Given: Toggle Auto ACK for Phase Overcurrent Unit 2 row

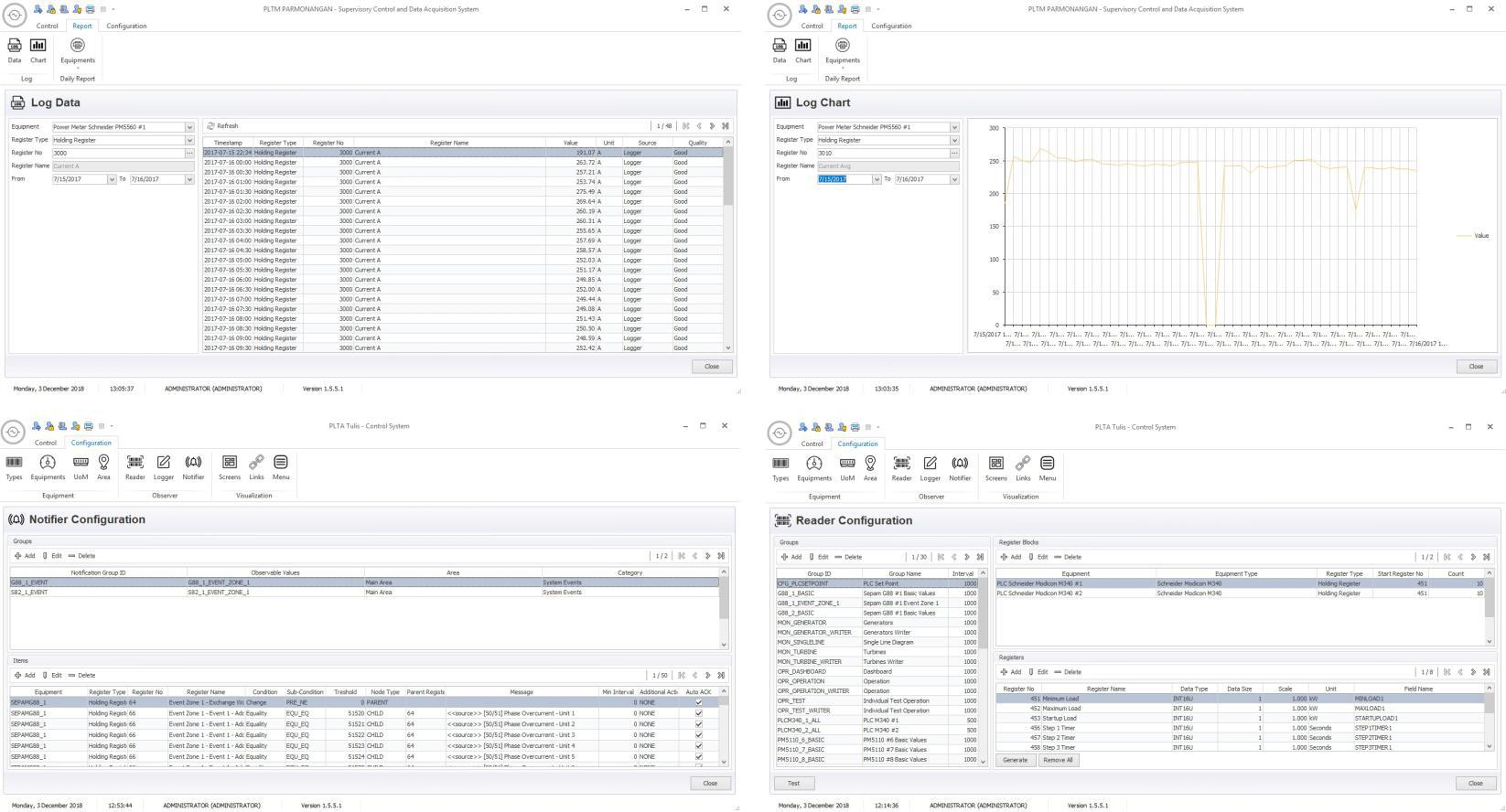Looking at the screenshot, I should (699, 724).
